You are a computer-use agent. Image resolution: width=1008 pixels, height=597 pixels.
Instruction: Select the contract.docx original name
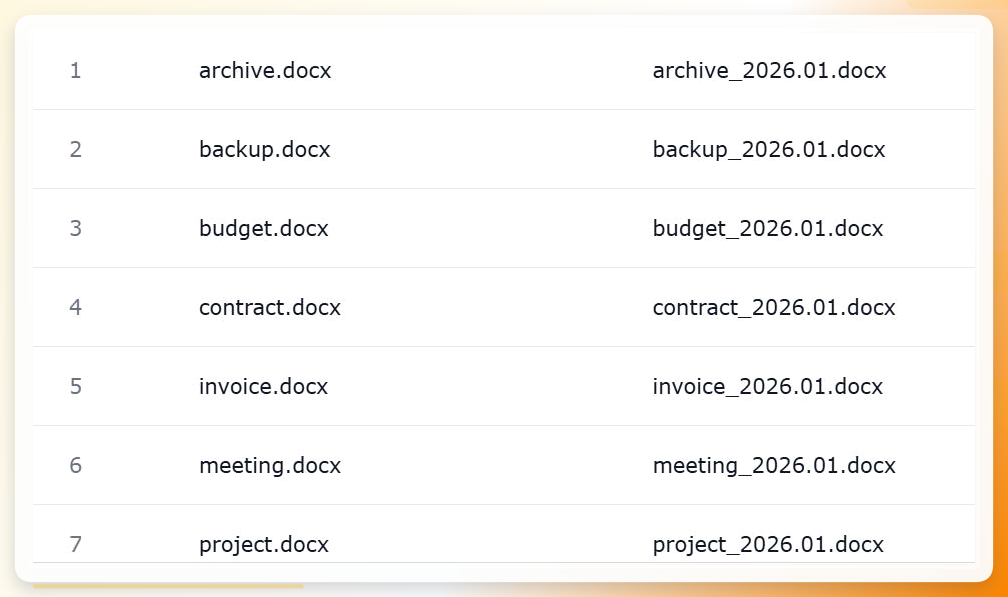coord(269,307)
